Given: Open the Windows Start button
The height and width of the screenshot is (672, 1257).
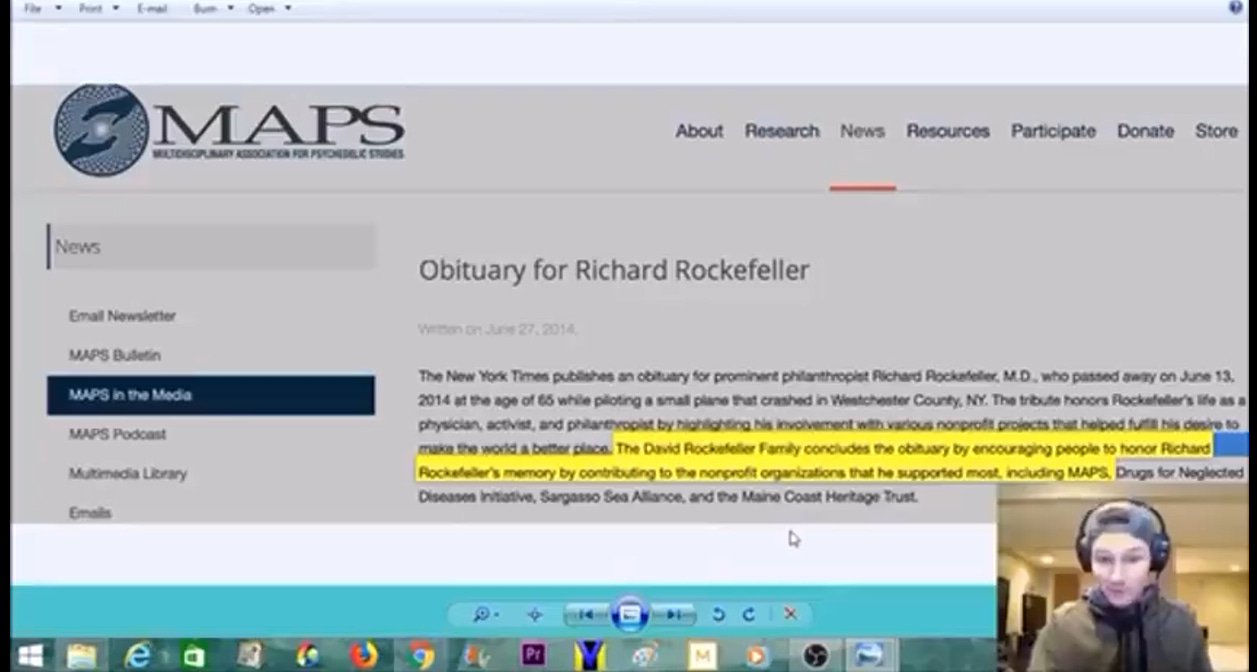Looking at the screenshot, I should tap(30, 656).
